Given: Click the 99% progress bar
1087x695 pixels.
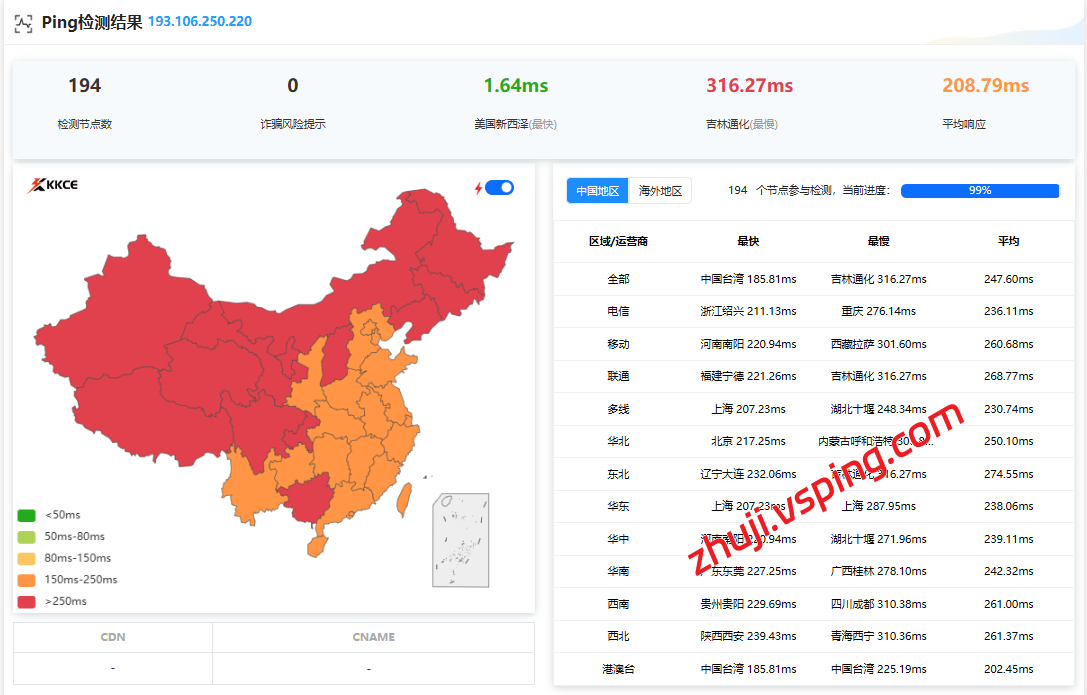Looking at the screenshot, I should point(979,191).
